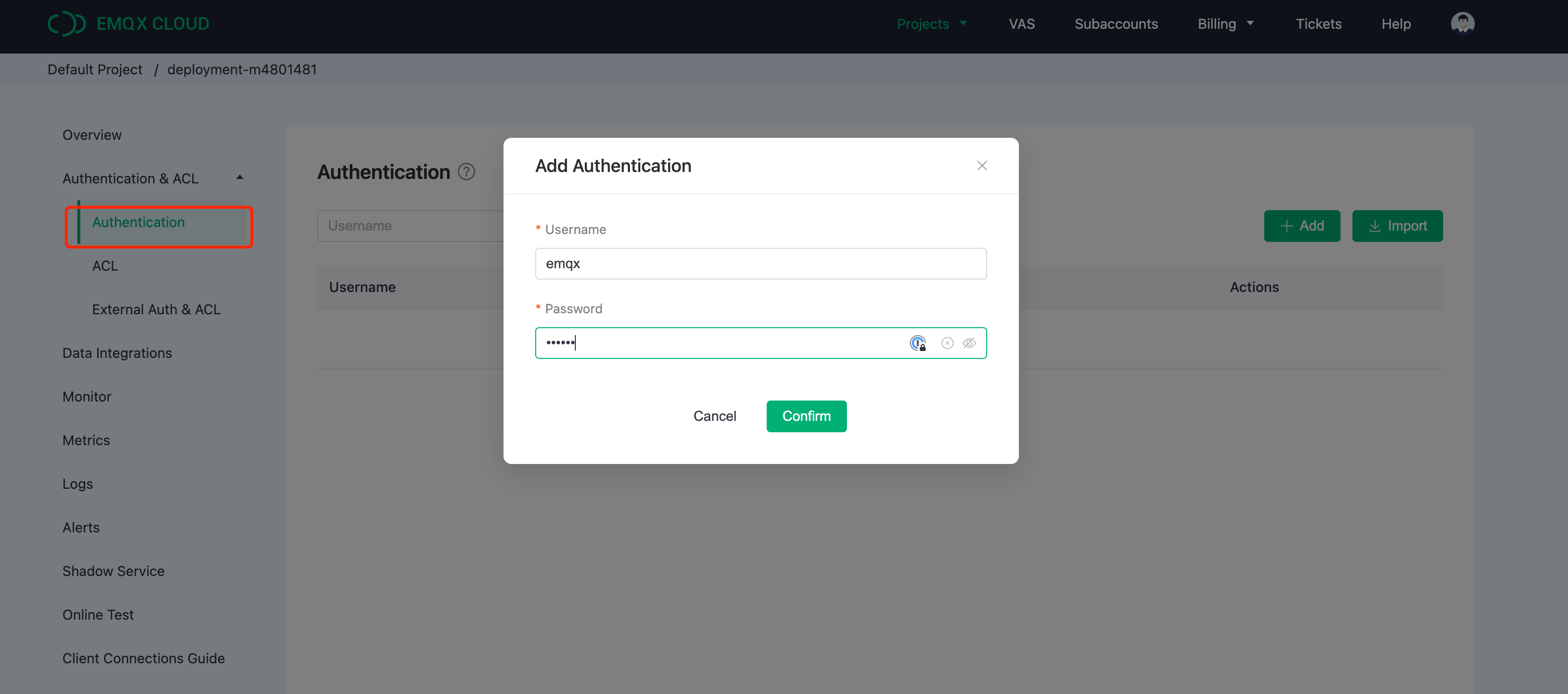Click the close dialog X icon

[982, 165]
